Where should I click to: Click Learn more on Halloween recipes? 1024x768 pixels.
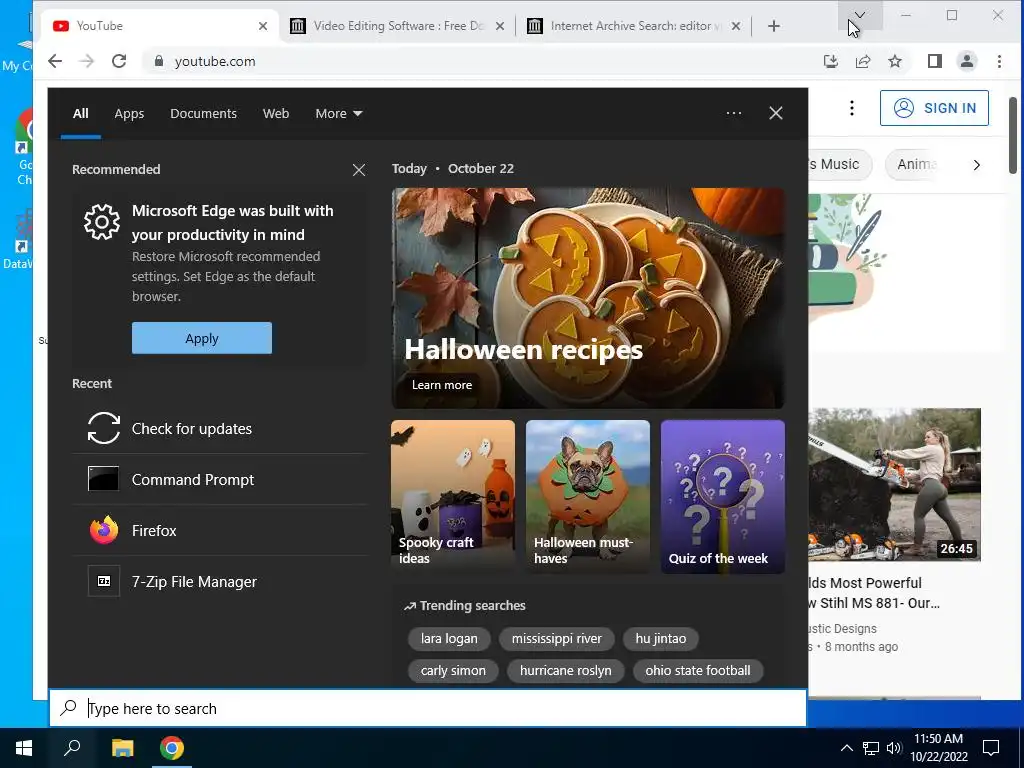[441, 385]
